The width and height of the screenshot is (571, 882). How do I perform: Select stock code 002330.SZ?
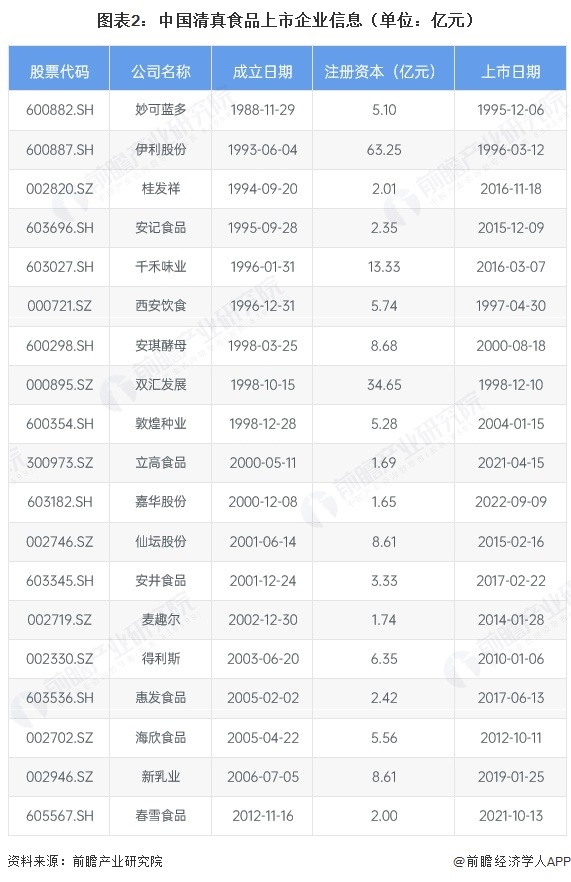coord(60,659)
